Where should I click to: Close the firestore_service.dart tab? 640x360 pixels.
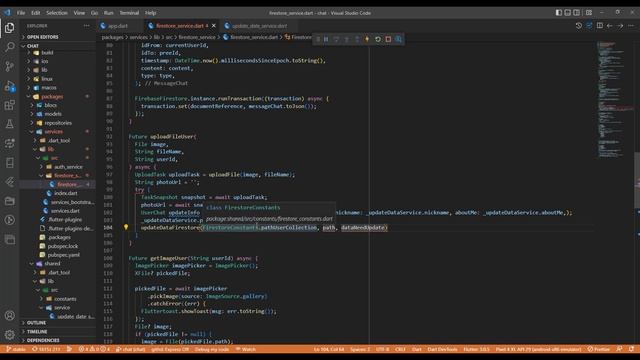(213, 26)
